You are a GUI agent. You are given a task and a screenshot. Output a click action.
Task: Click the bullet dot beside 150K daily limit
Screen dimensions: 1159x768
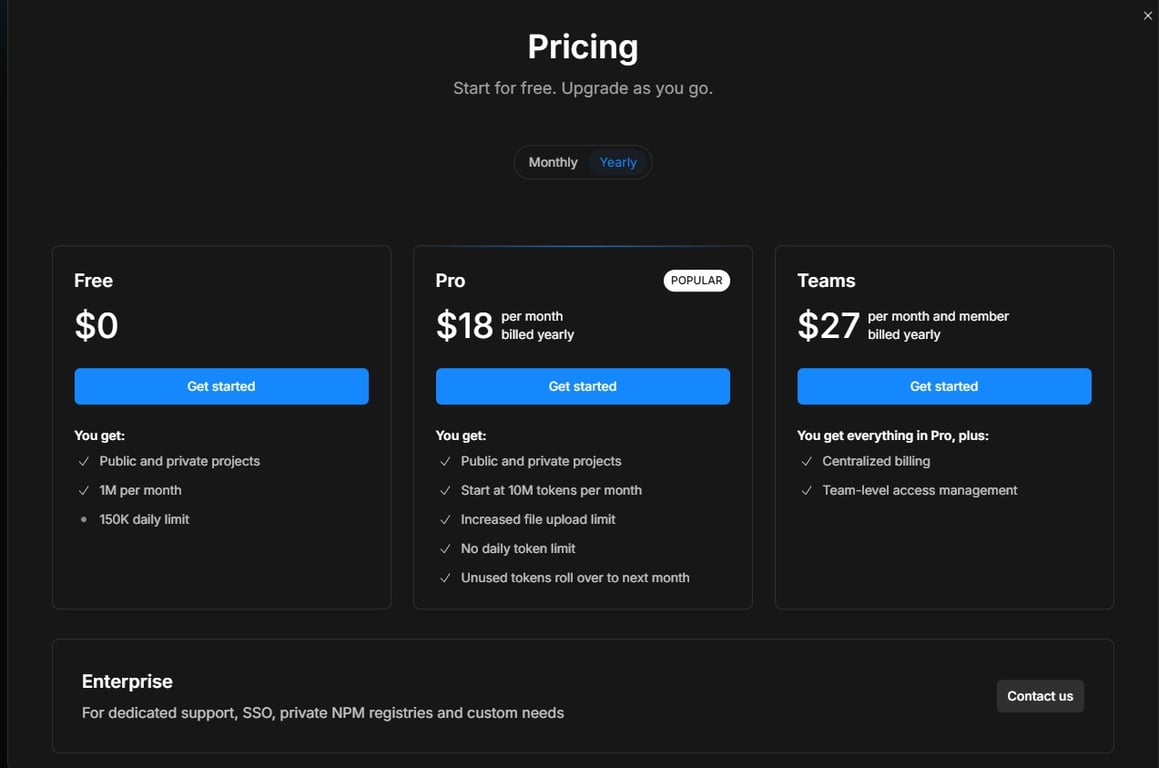(x=84, y=520)
